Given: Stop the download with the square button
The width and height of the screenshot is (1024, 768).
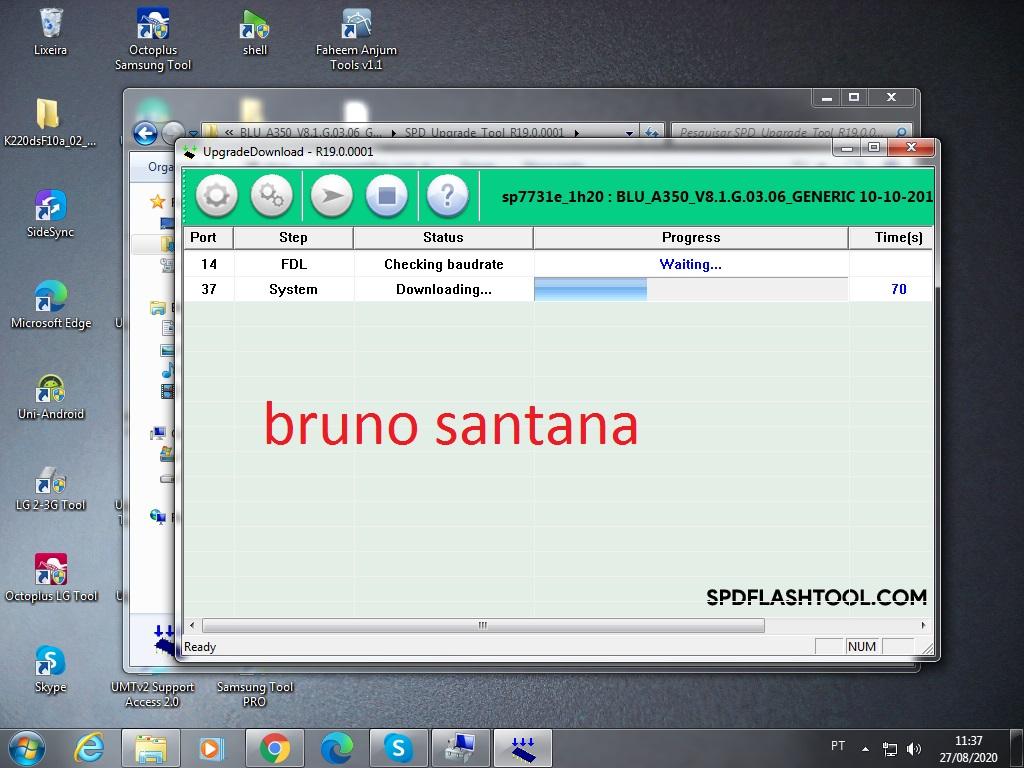Looking at the screenshot, I should click(387, 195).
